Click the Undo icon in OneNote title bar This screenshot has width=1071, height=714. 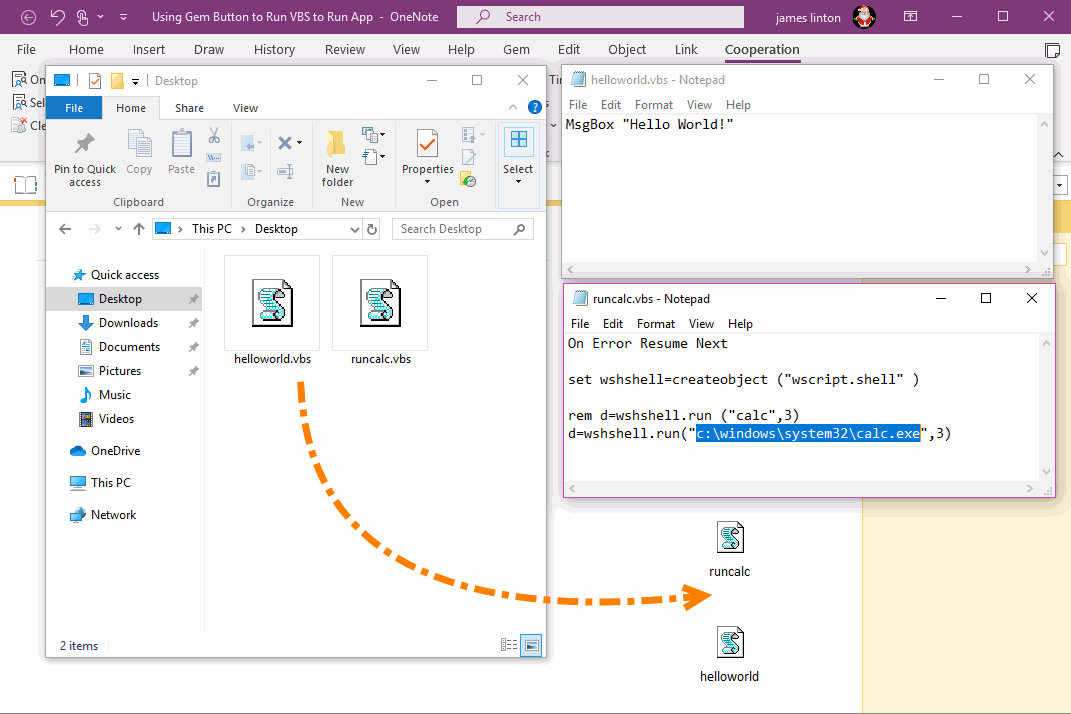click(57, 17)
